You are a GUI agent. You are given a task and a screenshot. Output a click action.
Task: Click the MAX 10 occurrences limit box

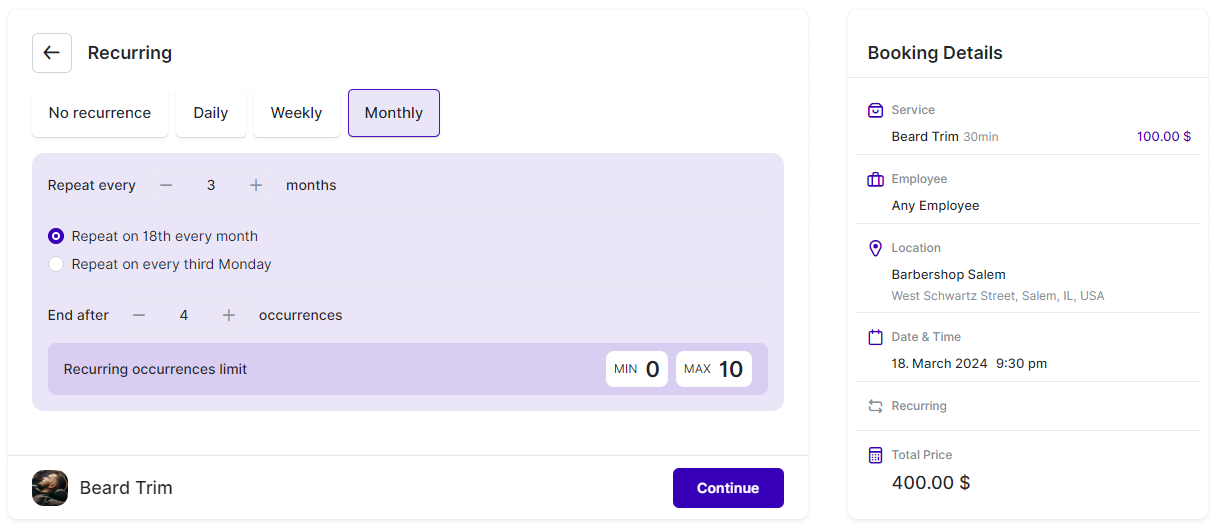713,369
